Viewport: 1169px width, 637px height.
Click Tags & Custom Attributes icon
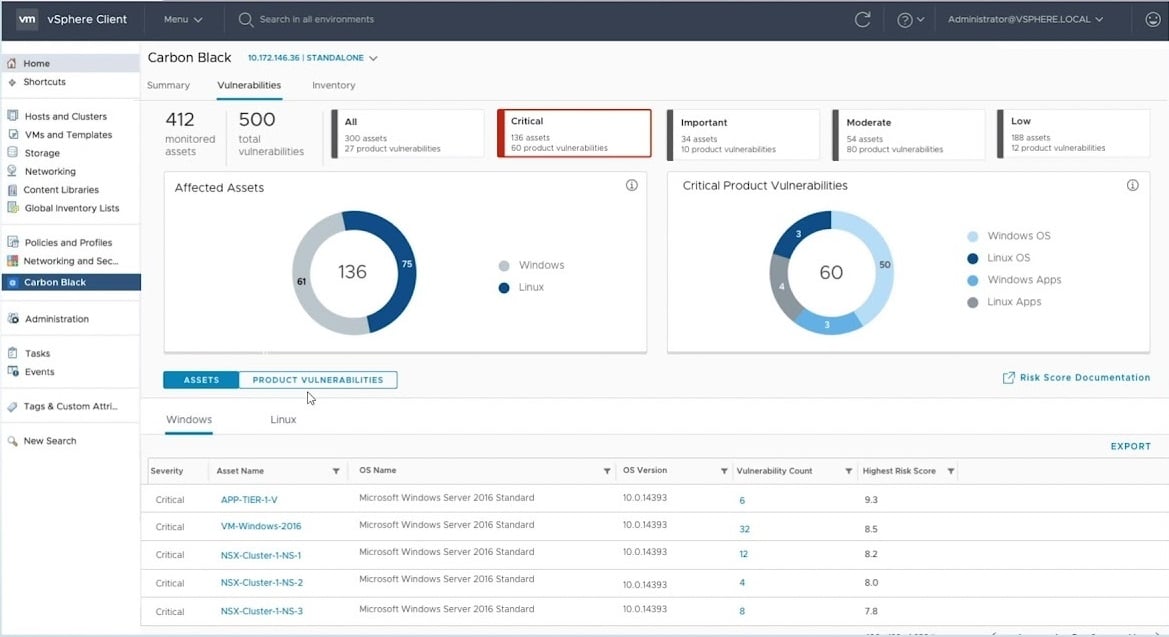pyautogui.click(x=13, y=407)
